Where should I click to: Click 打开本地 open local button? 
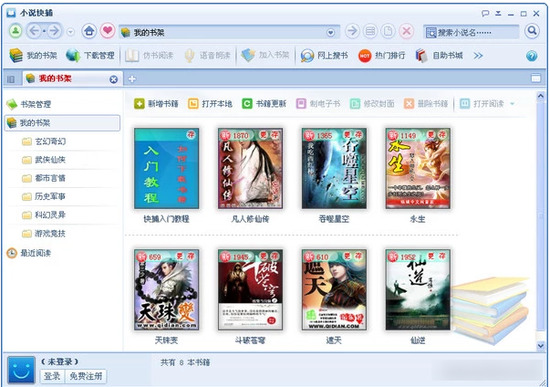[x=210, y=104]
